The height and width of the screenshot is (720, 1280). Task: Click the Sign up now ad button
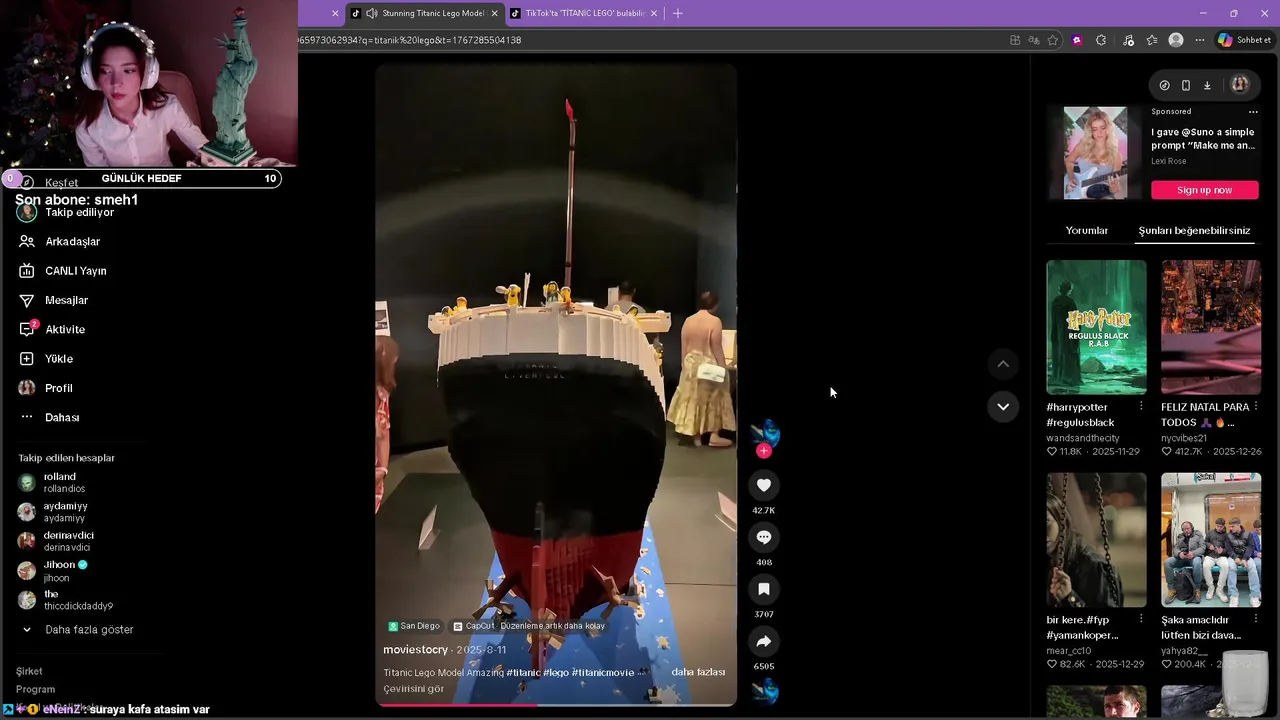tap(1204, 190)
